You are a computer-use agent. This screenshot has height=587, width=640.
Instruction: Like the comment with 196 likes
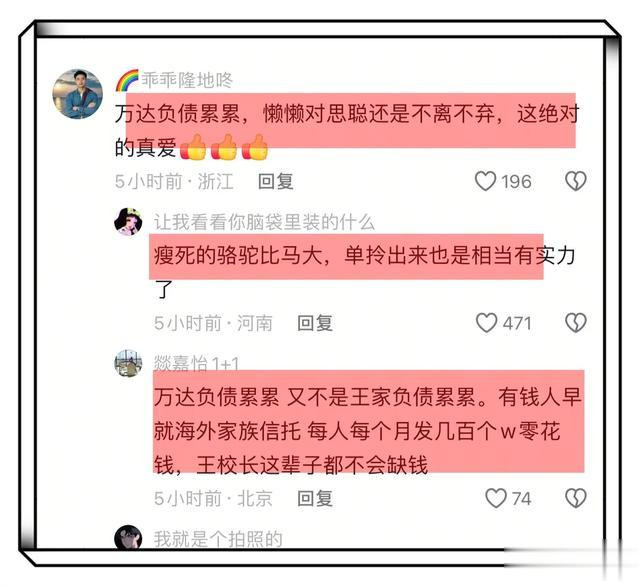(486, 181)
